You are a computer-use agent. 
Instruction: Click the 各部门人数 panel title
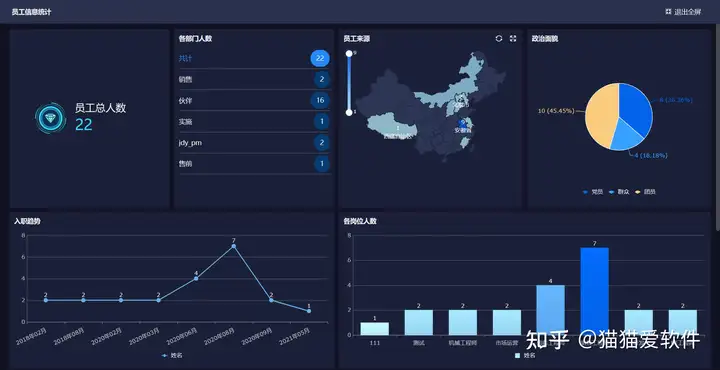click(x=195, y=39)
